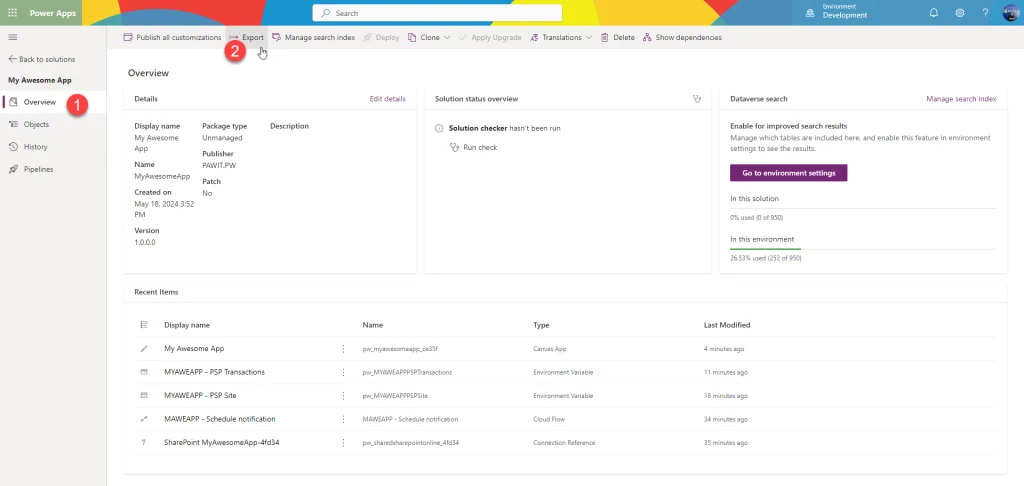Click the Deploy command
Image resolution: width=1024 pixels, height=486 pixels.
point(381,38)
